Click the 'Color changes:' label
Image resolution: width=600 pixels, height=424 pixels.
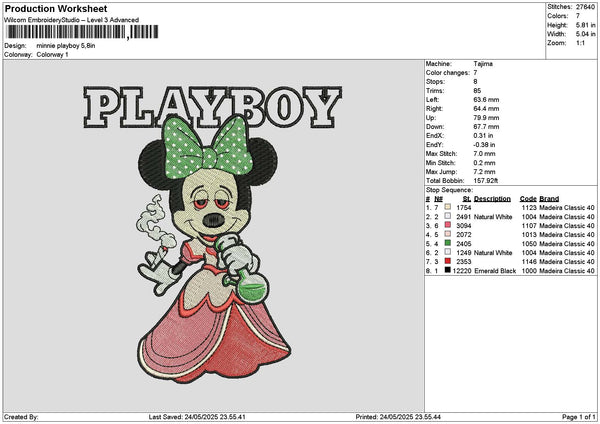(448, 73)
